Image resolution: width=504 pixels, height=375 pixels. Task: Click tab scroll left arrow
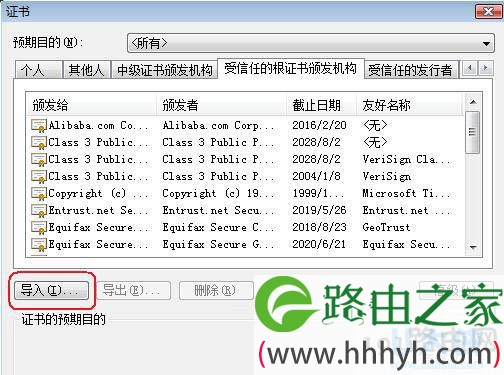tap(470, 68)
